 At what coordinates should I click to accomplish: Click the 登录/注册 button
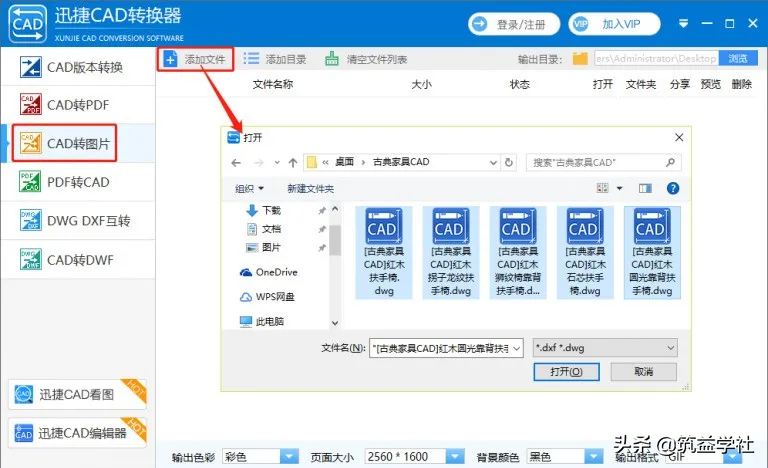[514, 24]
